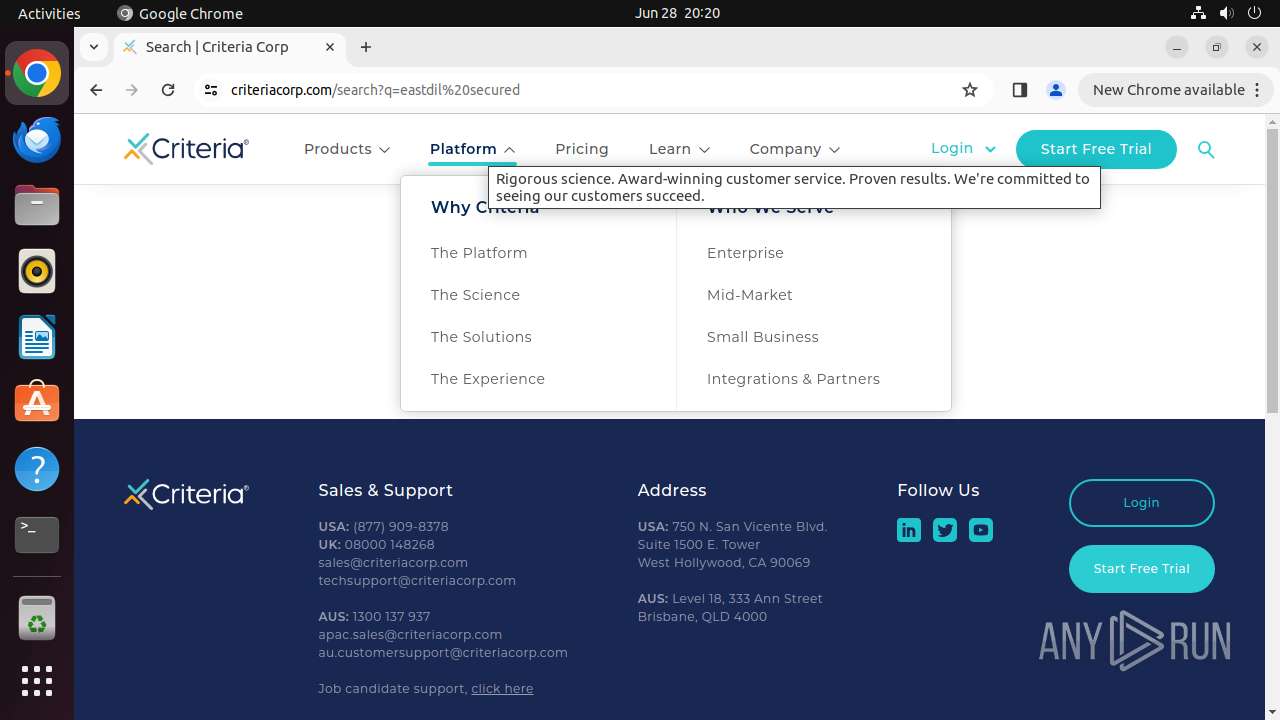Viewport: 1280px width, 720px height.
Task: Email apac.sales@criteriacorp.com link
Action: [410, 634]
